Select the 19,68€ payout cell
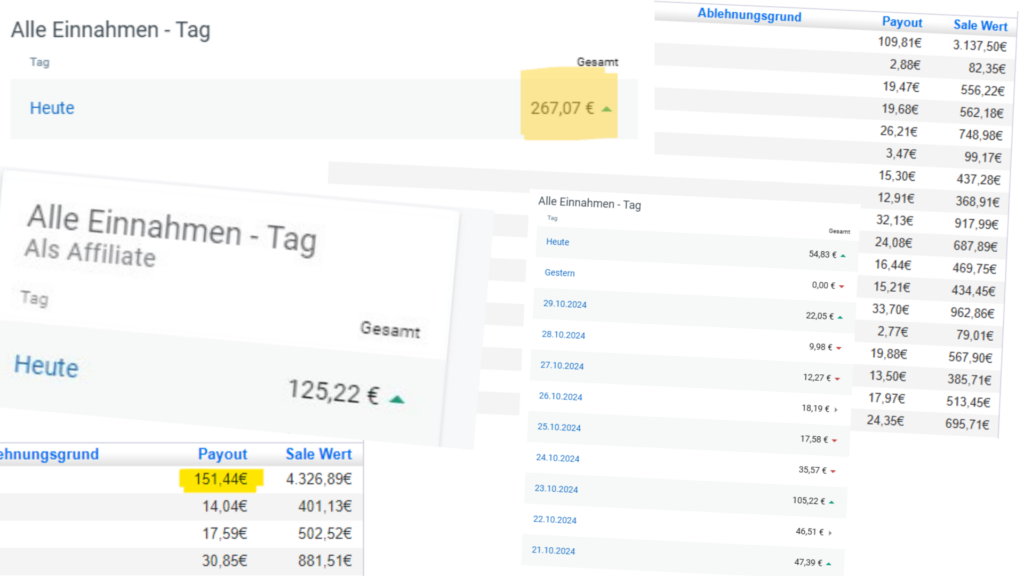Image resolution: width=1024 pixels, height=576 pixels. click(x=900, y=109)
